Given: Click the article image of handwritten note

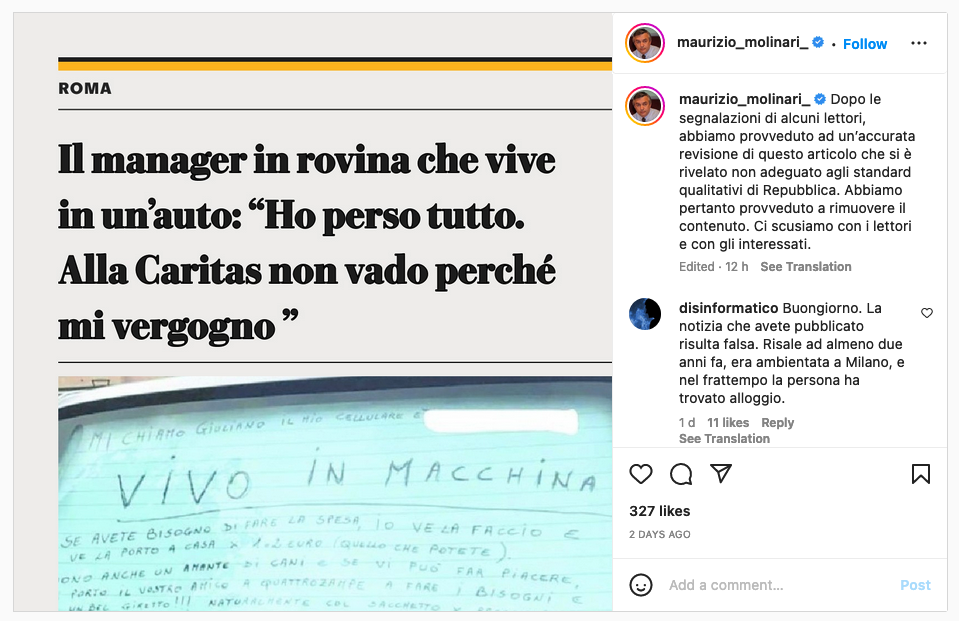Looking at the screenshot, I should [335, 494].
